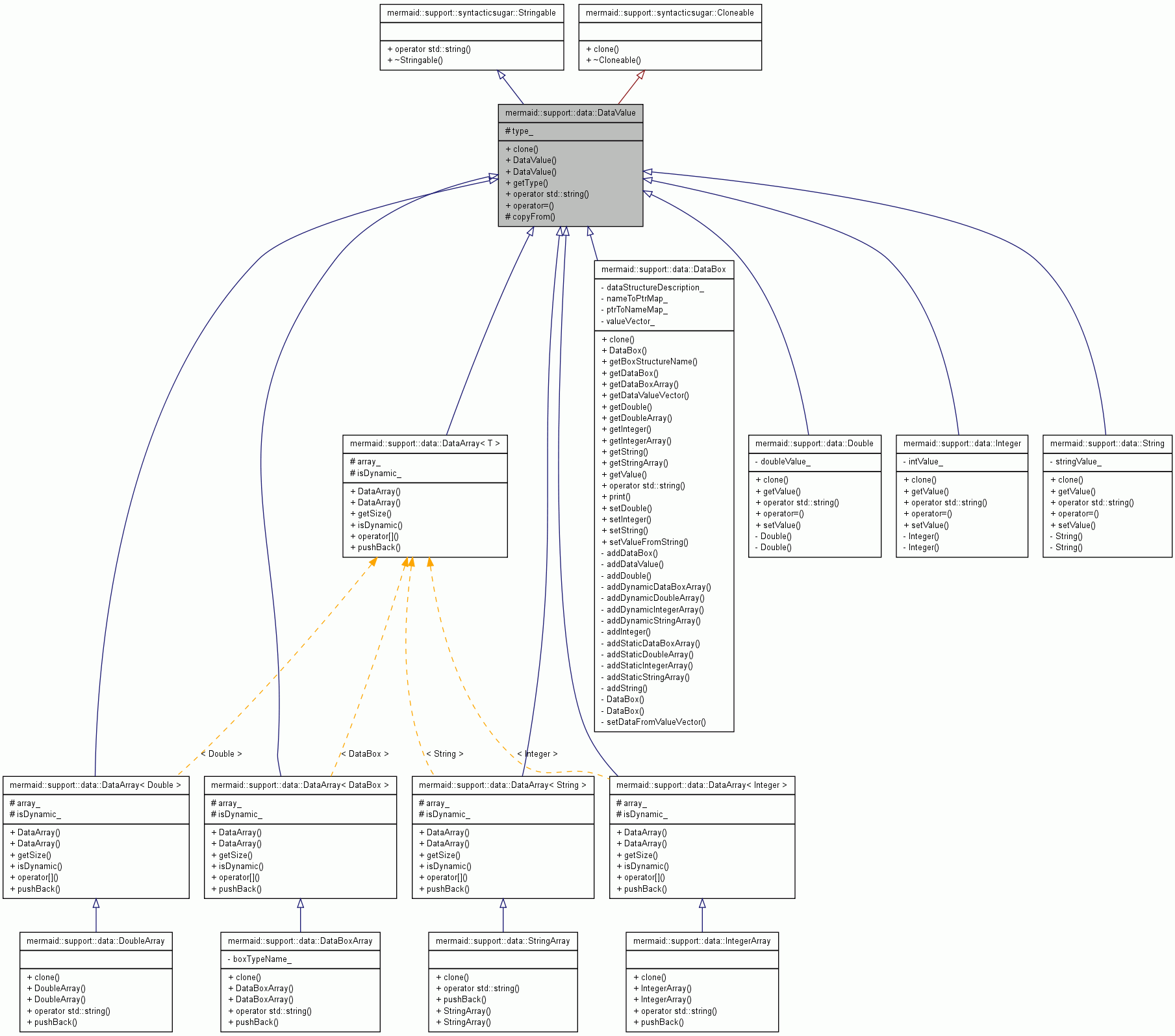Click '+ print()' in DataBox node
The height and width of the screenshot is (1036, 1175).
pyautogui.click(x=616, y=497)
